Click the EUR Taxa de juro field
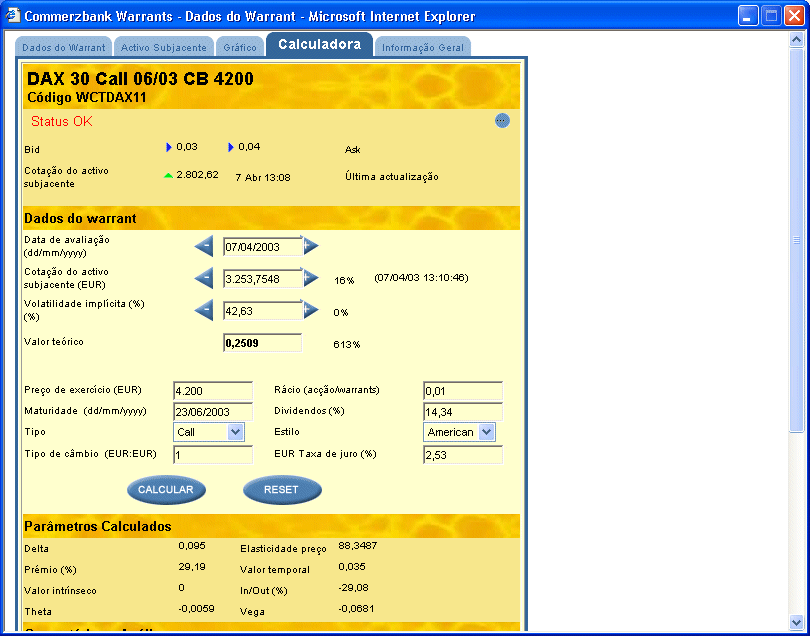810x636 pixels. [x=463, y=455]
